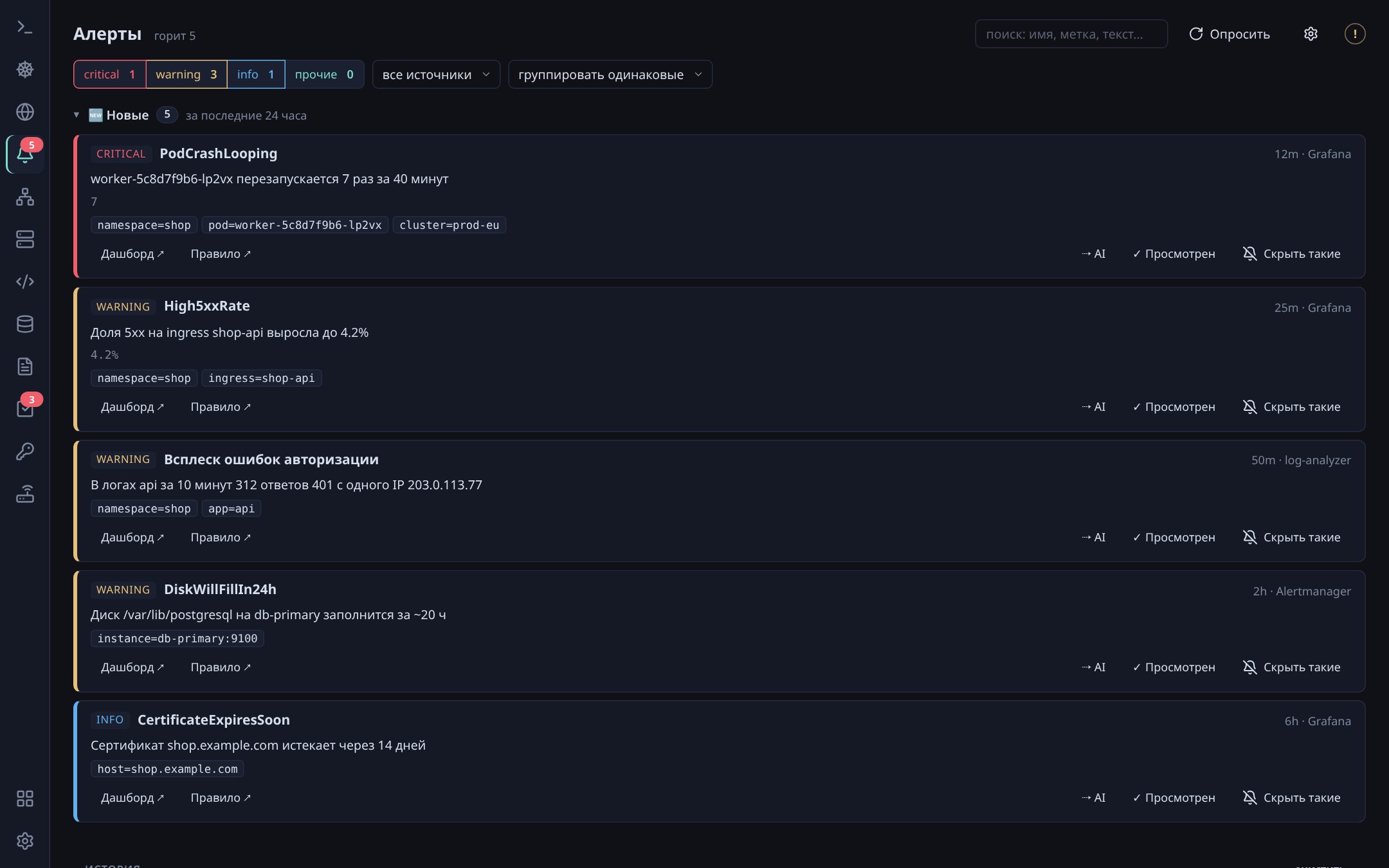1389x868 pixels.
Task: Click the host=shop.example.com label tag
Action: point(167,769)
